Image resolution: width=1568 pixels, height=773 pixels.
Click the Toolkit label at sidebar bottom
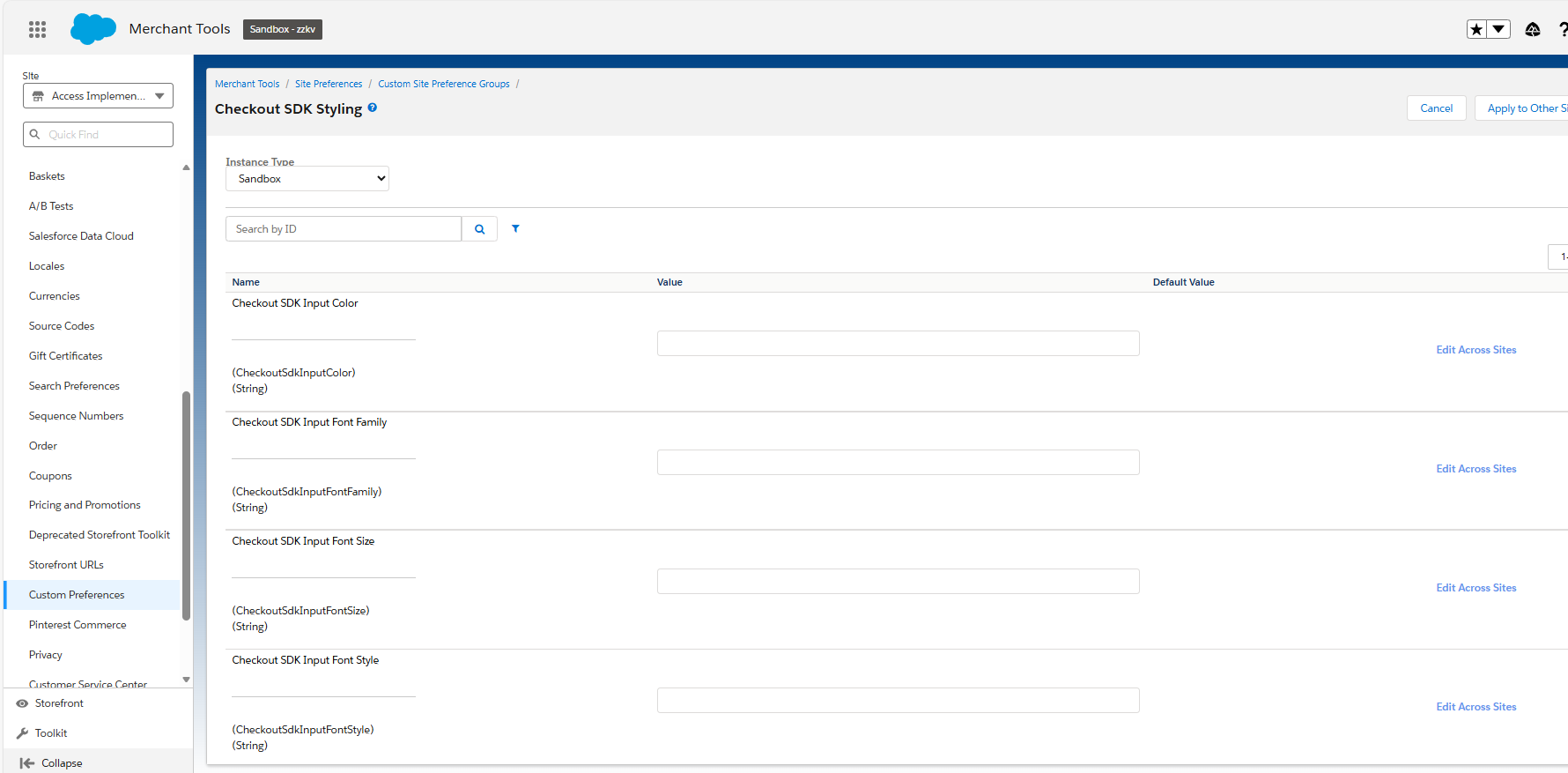click(51, 733)
